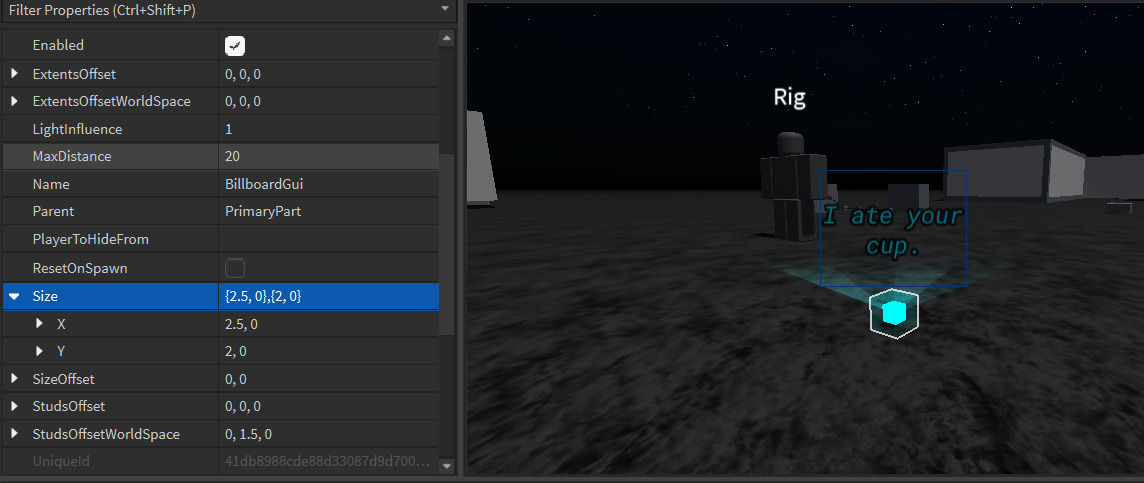This screenshot has width=1144, height=483.
Task: Select the MaxDistance property label
Action: click(72, 156)
